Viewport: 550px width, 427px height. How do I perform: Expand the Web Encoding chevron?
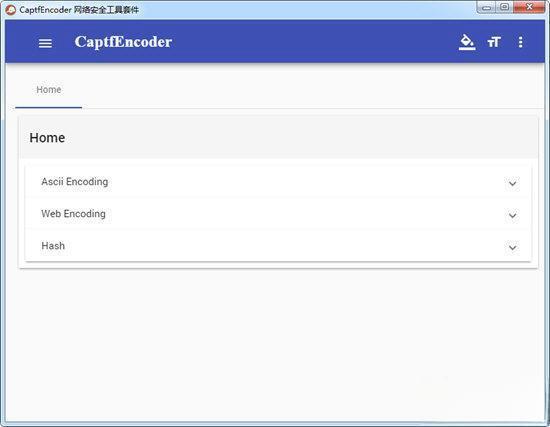512,215
